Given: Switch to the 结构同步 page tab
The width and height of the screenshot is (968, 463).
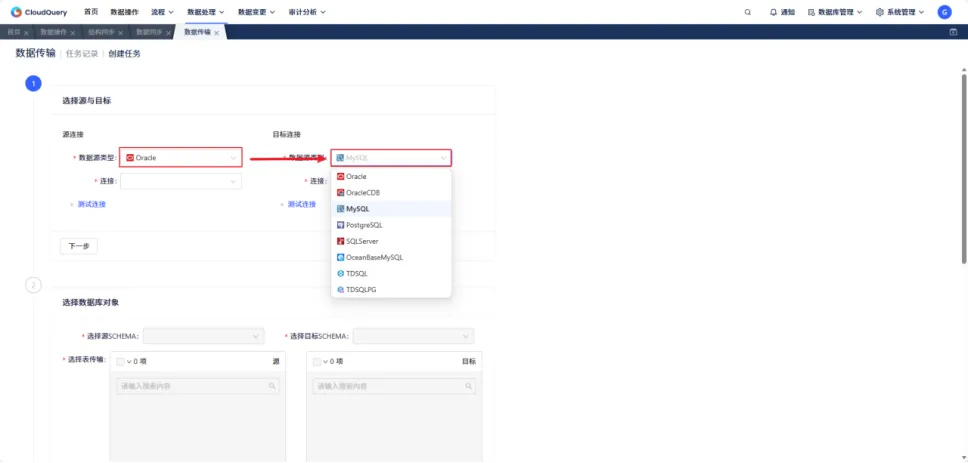Looking at the screenshot, I should click(101, 32).
